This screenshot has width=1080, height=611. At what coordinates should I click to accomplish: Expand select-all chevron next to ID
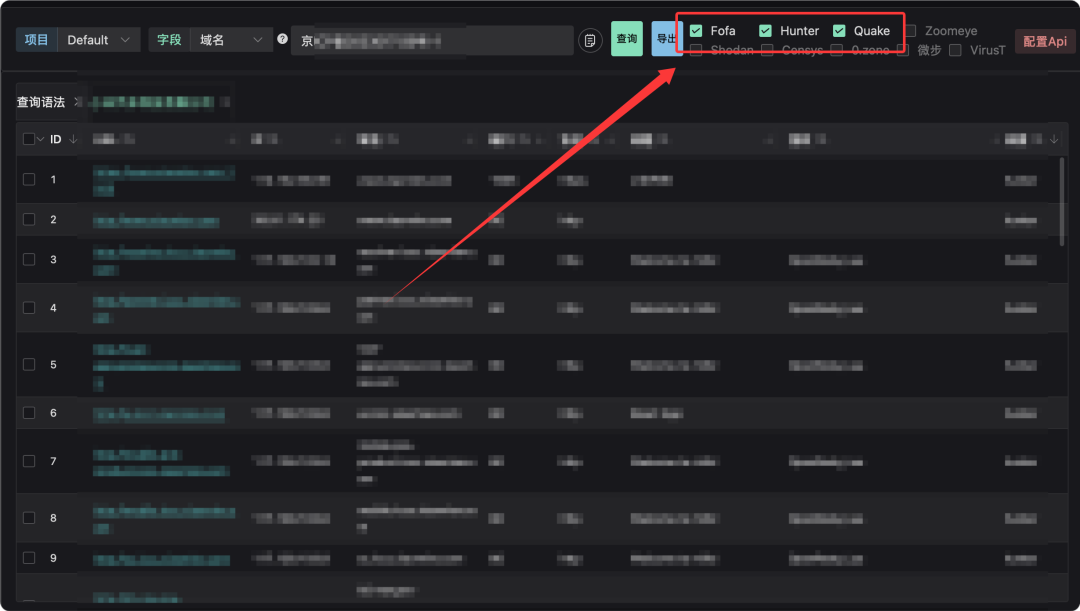point(41,139)
